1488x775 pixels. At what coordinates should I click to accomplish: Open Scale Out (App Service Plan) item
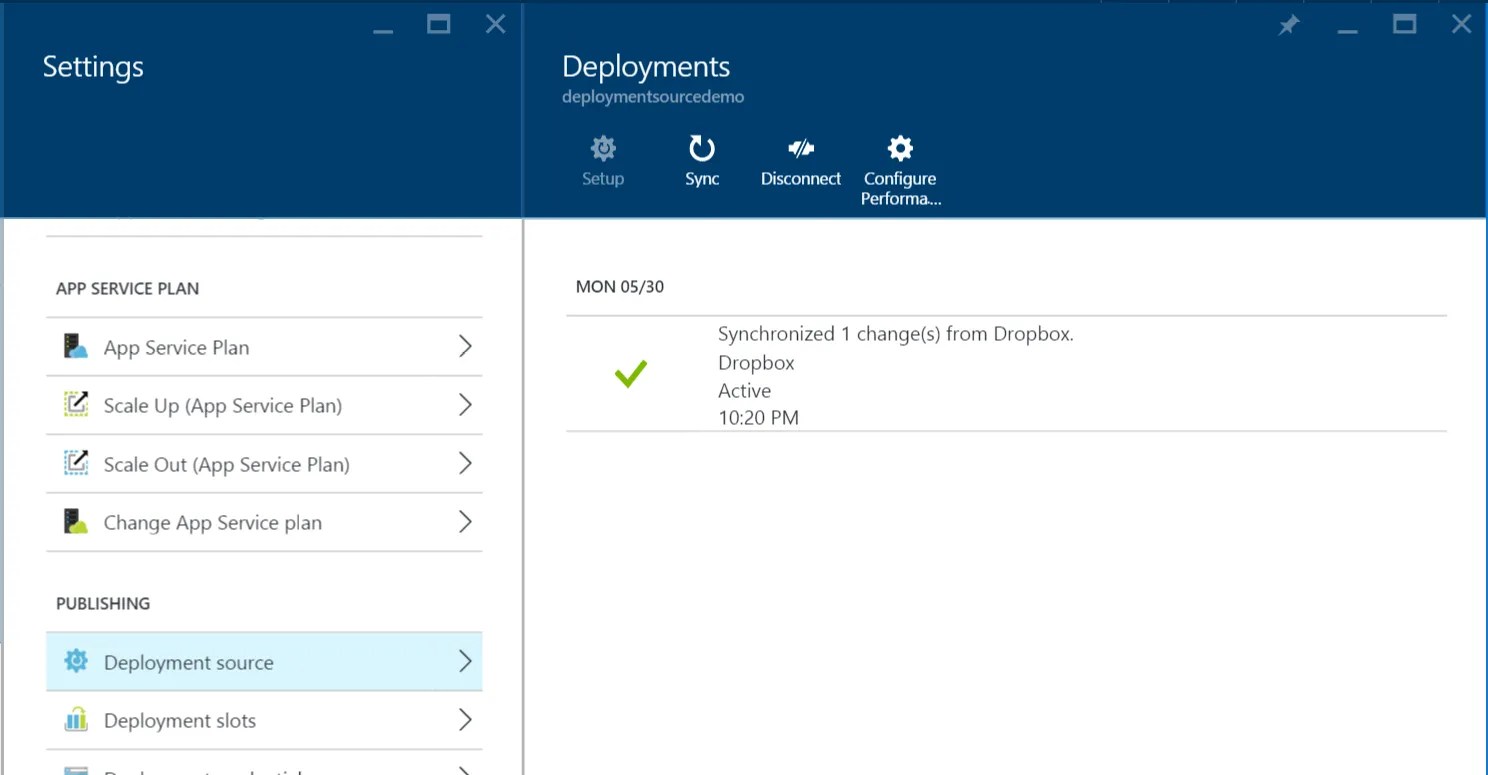(264, 464)
